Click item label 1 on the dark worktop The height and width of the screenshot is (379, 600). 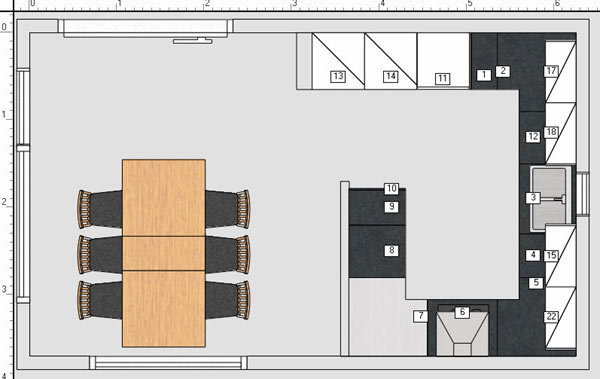click(x=484, y=74)
